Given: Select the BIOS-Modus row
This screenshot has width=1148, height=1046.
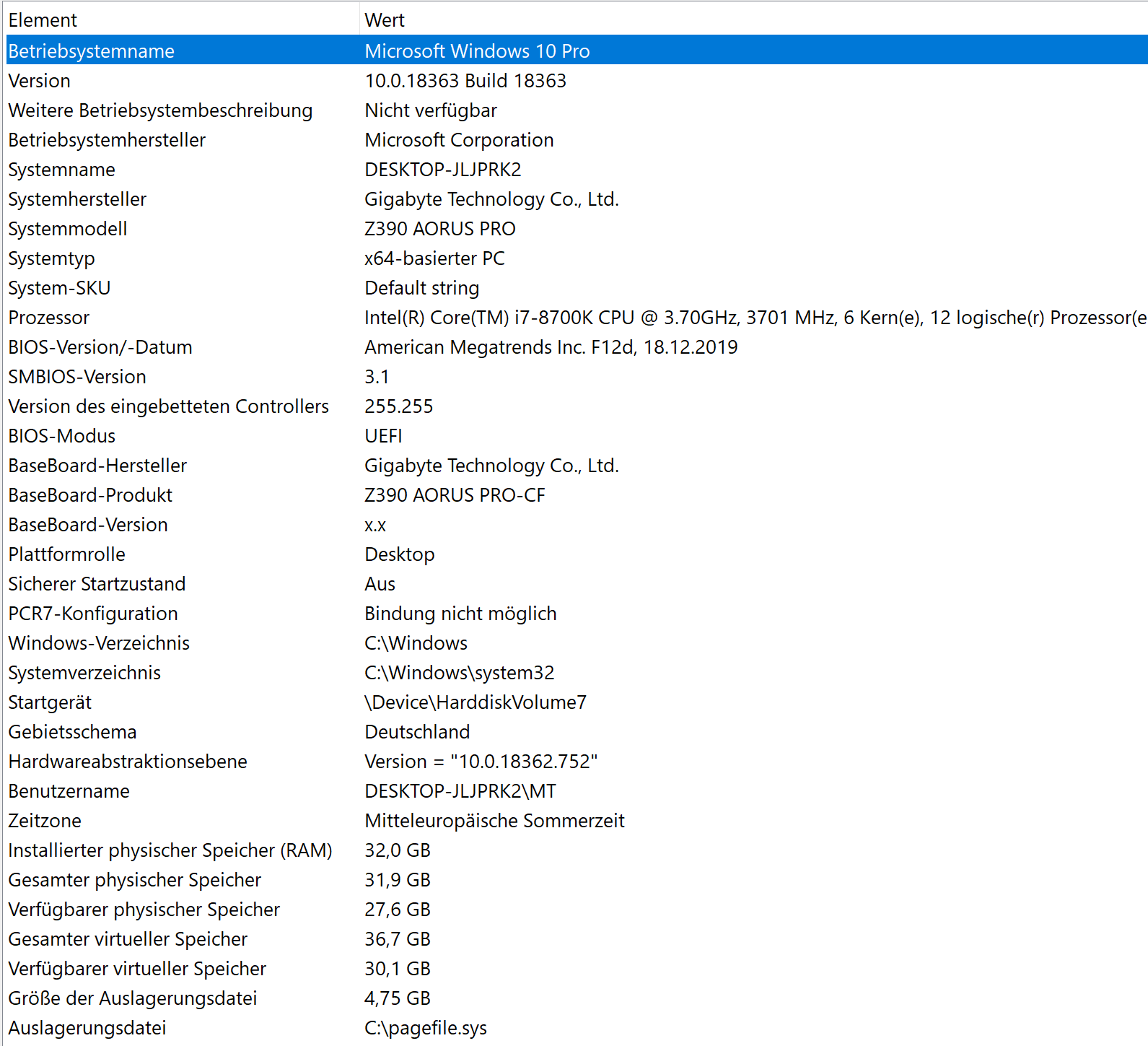Looking at the screenshot, I should pos(577,436).
